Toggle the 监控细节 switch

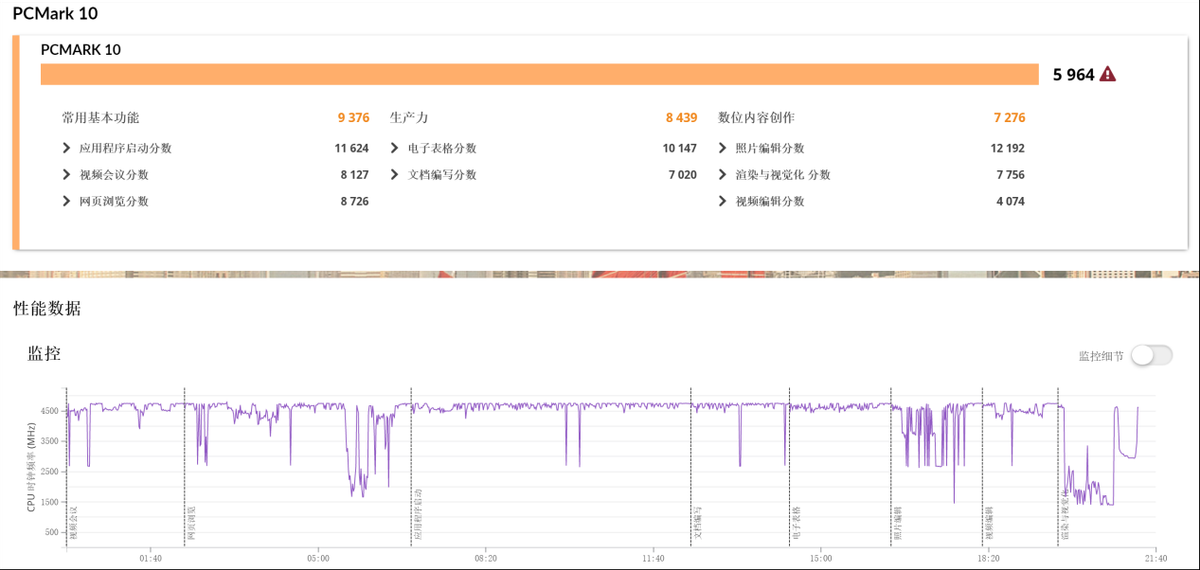click(1152, 355)
